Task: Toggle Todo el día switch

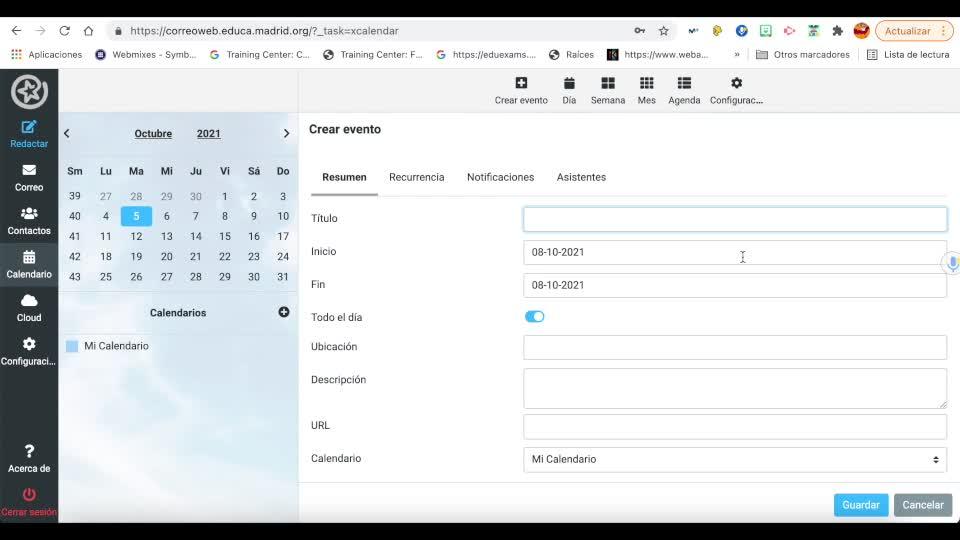Action: (x=534, y=317)
